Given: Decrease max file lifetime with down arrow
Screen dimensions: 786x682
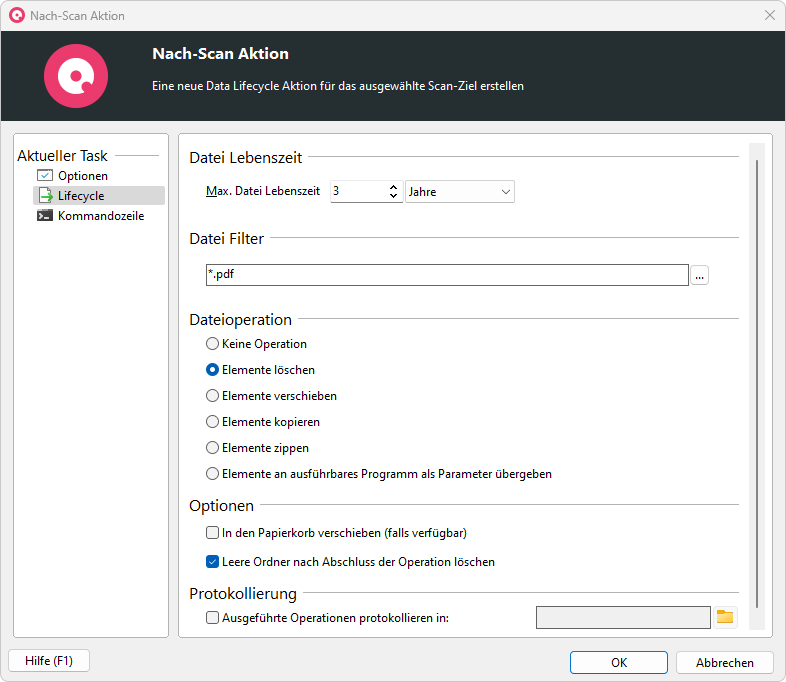Looking at the screenshot, I should click(x=394, y=195).
